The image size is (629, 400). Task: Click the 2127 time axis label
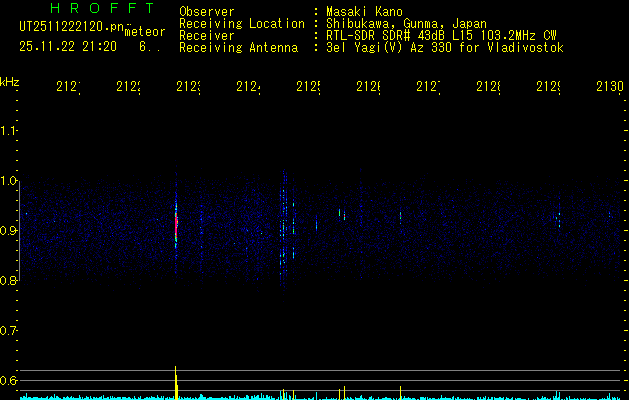(x=428, y=87)
